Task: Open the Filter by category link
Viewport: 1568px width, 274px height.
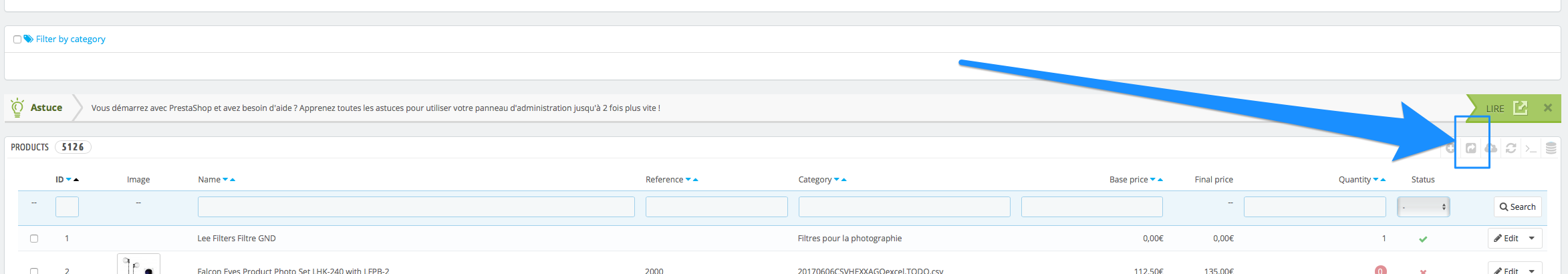Action: click(70, 39)
